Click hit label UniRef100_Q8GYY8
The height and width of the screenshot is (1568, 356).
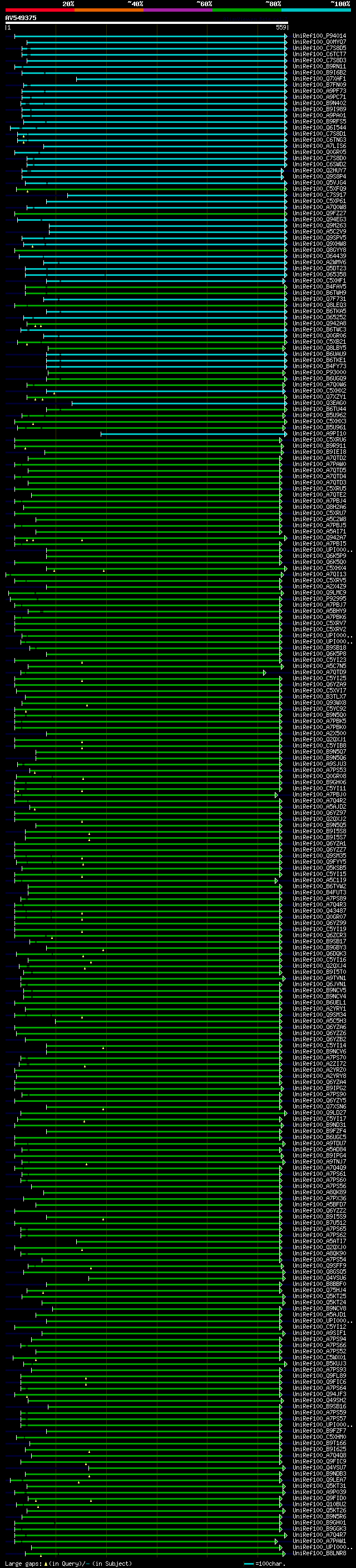click(319, 250)
